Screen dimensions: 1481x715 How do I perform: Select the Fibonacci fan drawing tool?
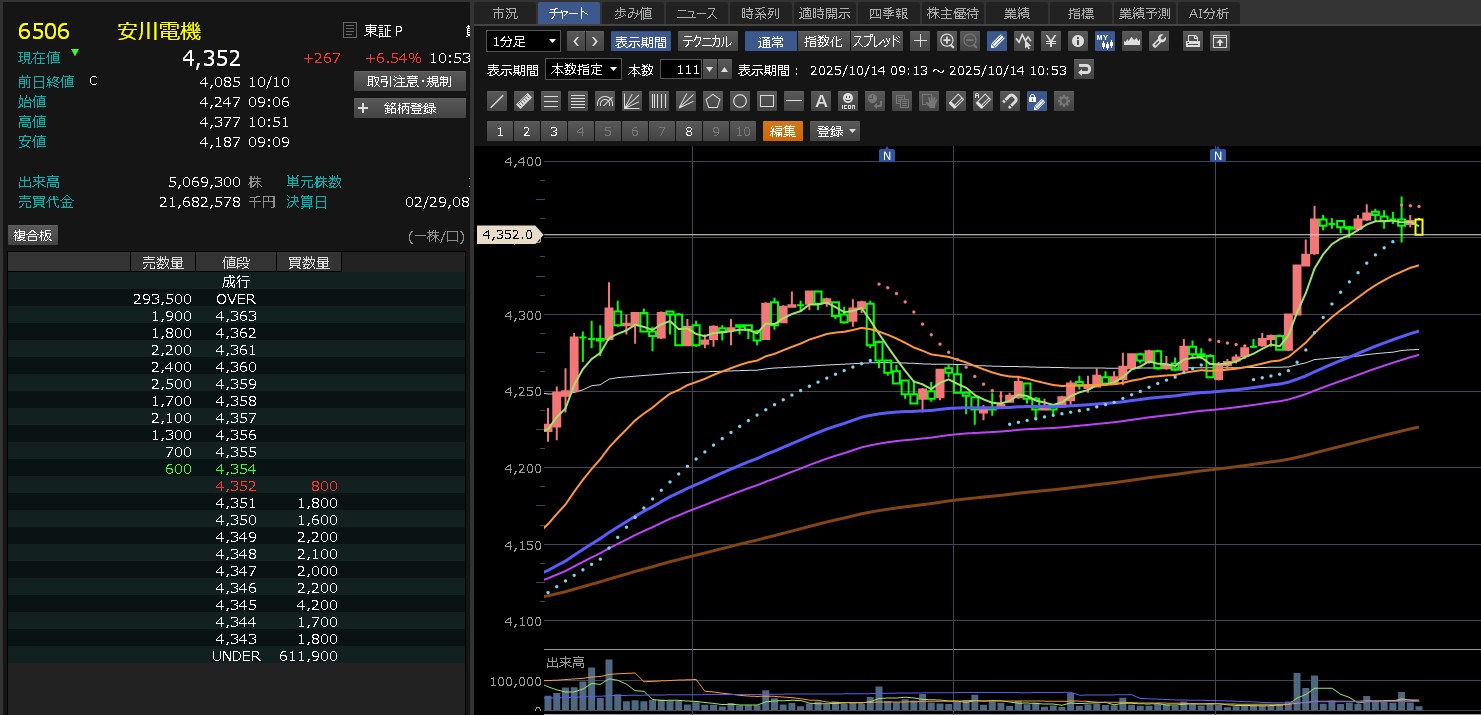(632, 101)
